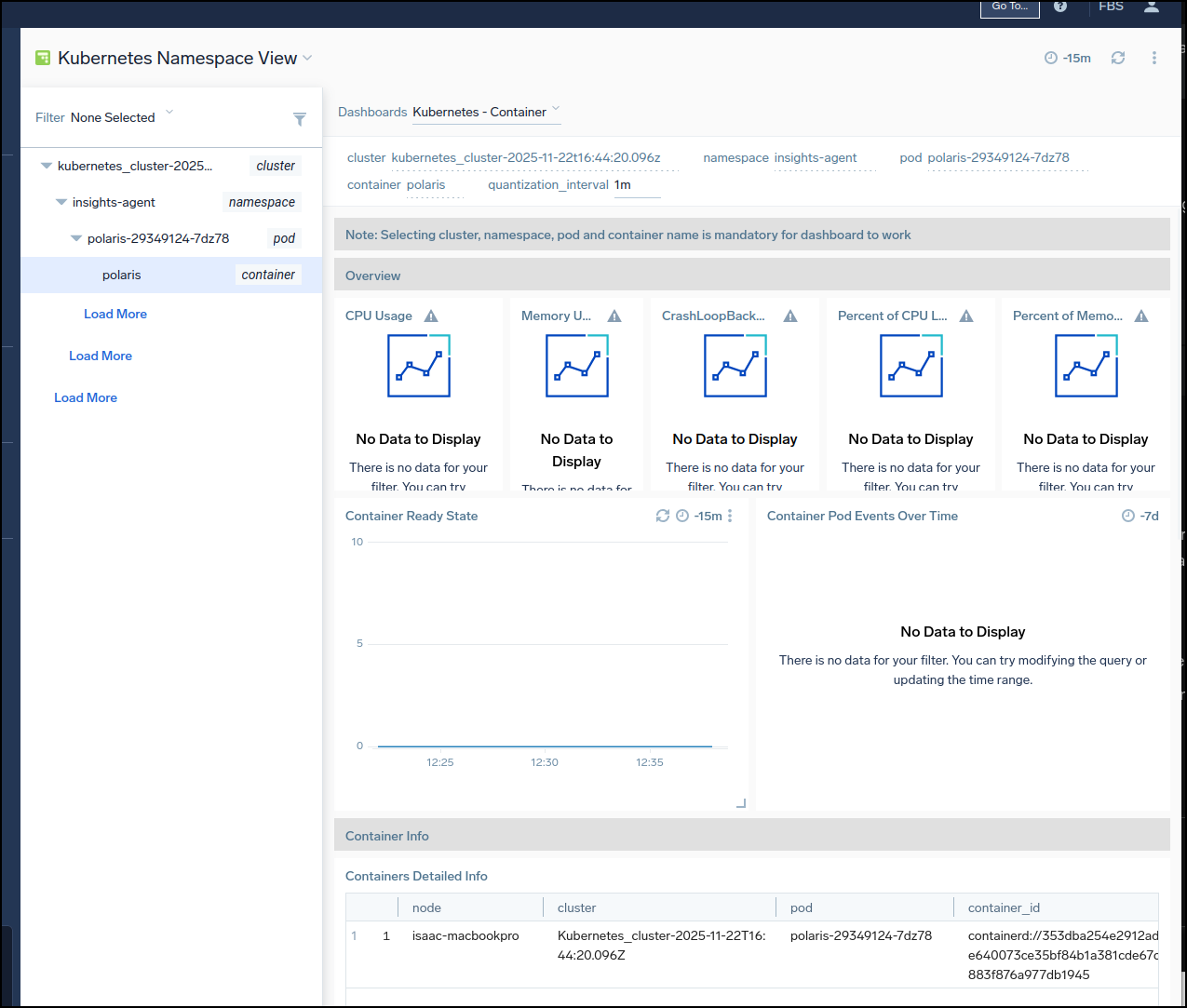This screenshot has width=1187, height=1008.
Task: Open Container Ready State panel kebab menu
Action: click(730, 516)
